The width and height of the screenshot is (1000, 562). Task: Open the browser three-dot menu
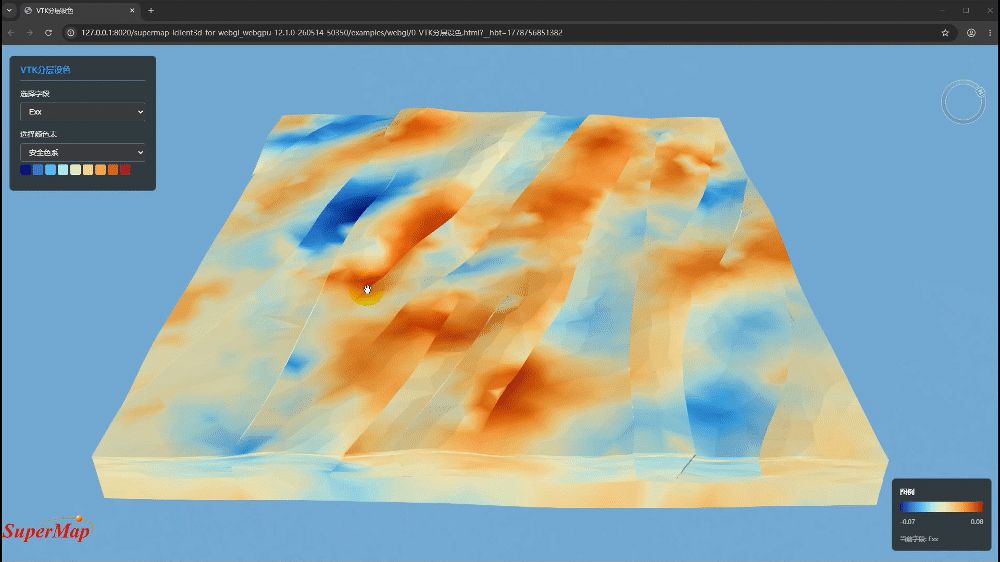990,33
